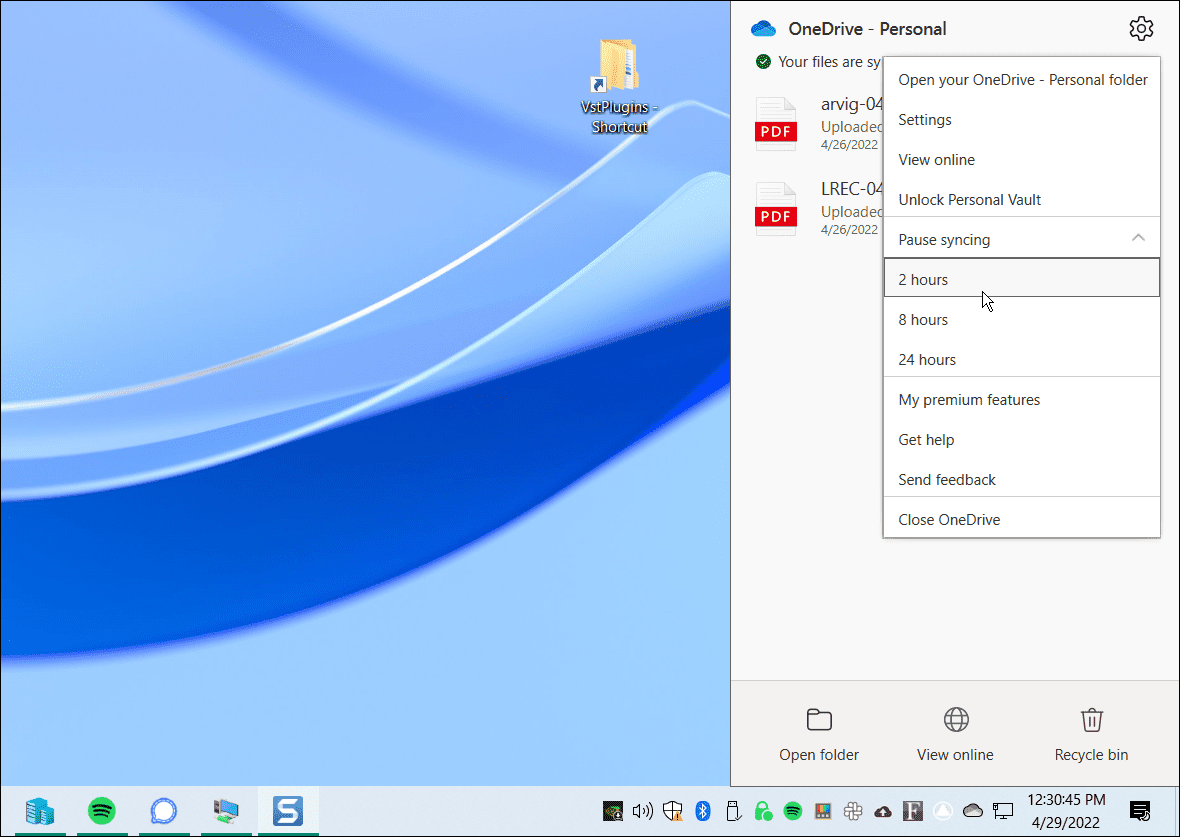Open the blue server buildings taskbar app
This screenshot has height=837, width=1180.
coord(39,811)
